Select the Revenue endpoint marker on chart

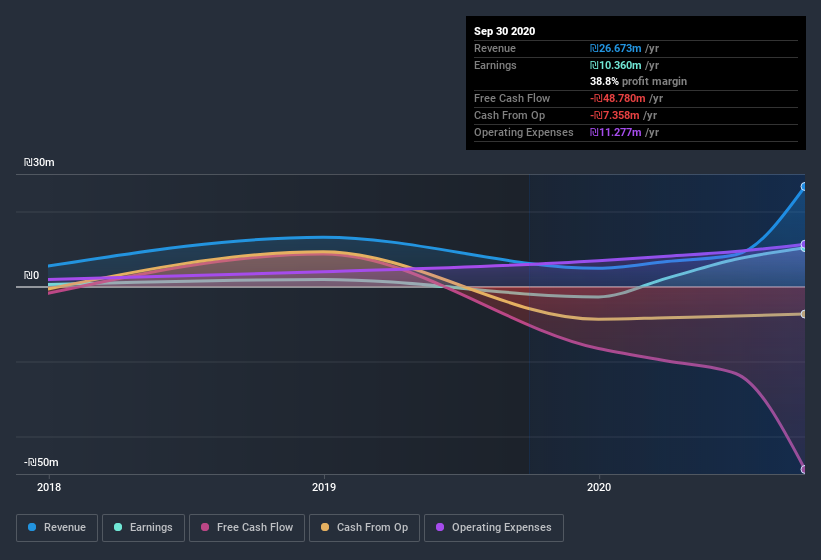coord(804,187)
